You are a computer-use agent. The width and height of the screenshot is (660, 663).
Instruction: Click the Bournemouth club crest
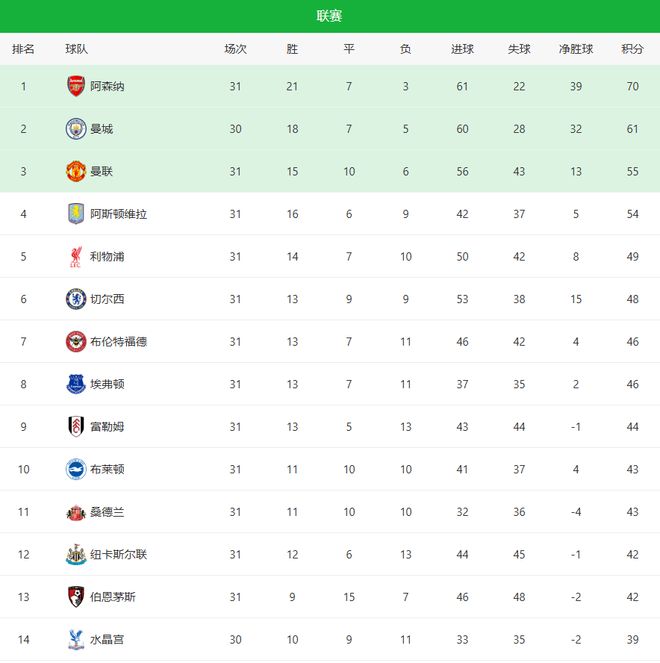tap(76, 597)
